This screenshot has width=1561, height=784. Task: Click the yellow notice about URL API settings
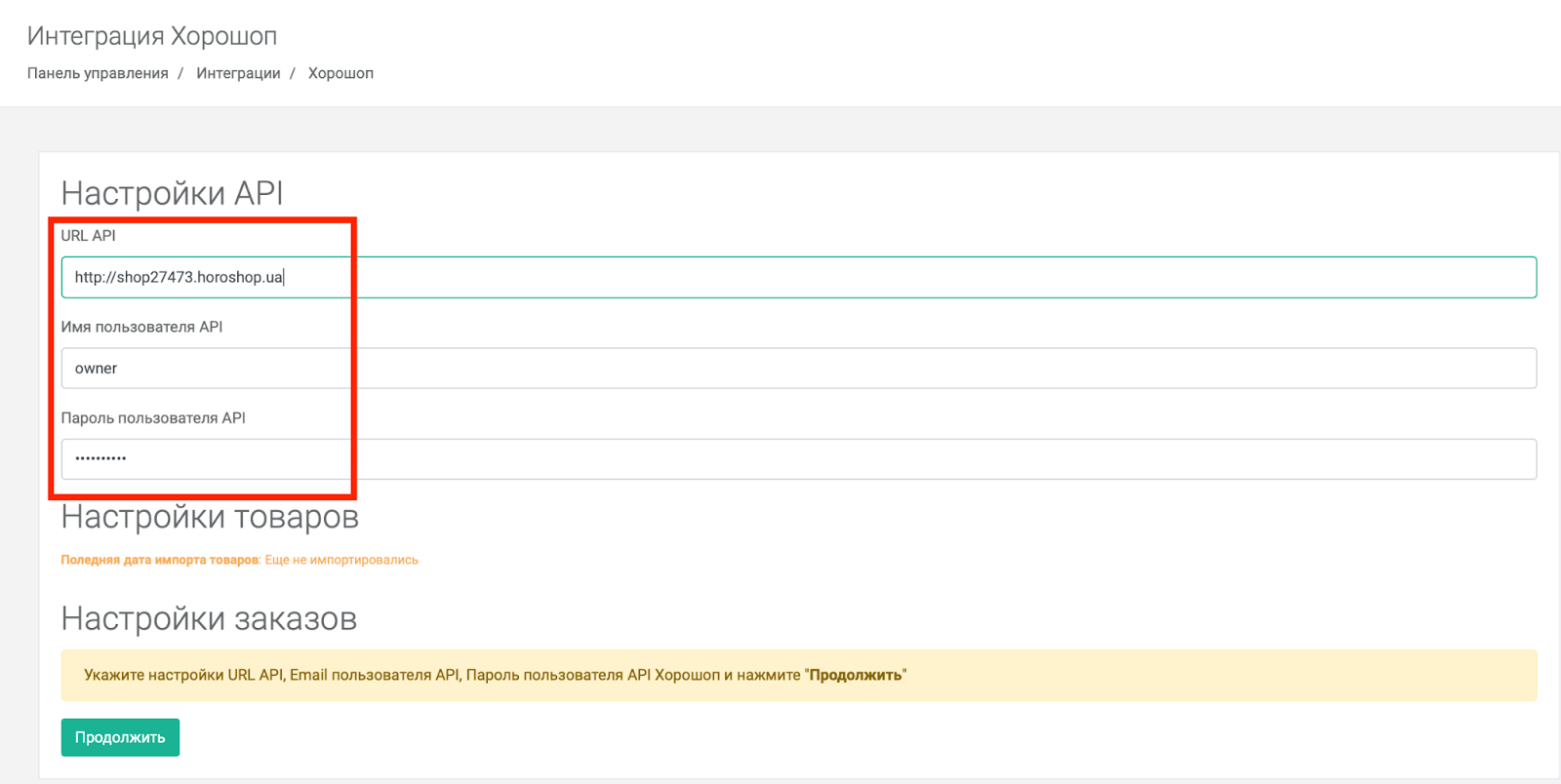click(798, 675)
